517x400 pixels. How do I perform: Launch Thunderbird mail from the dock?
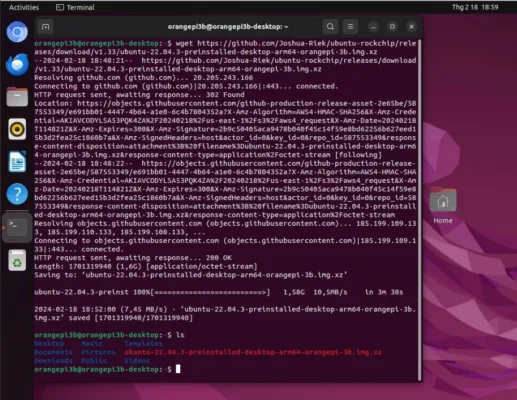point(17,64)
